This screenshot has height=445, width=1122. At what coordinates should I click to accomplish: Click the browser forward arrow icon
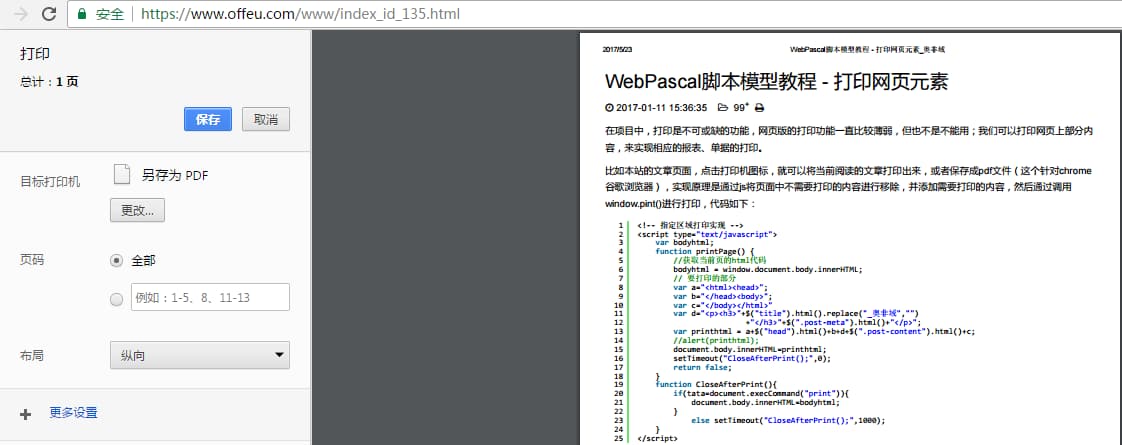click(21, 14)
